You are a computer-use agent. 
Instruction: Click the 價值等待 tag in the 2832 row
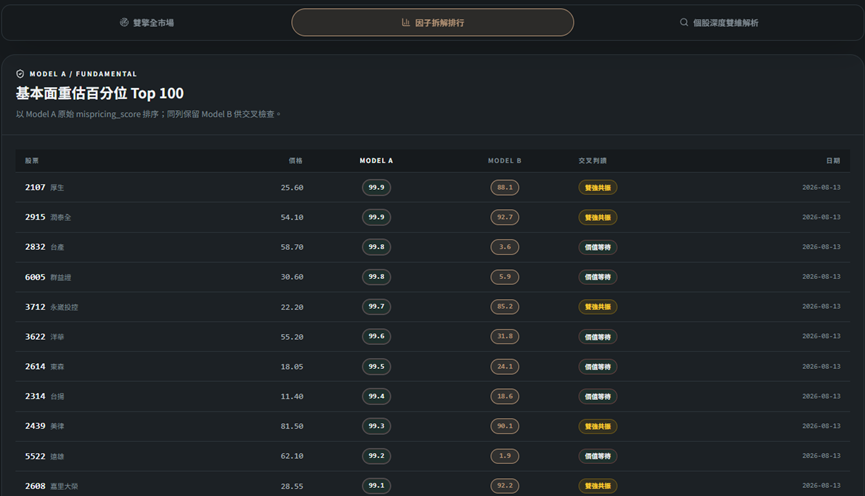point(598,247)
